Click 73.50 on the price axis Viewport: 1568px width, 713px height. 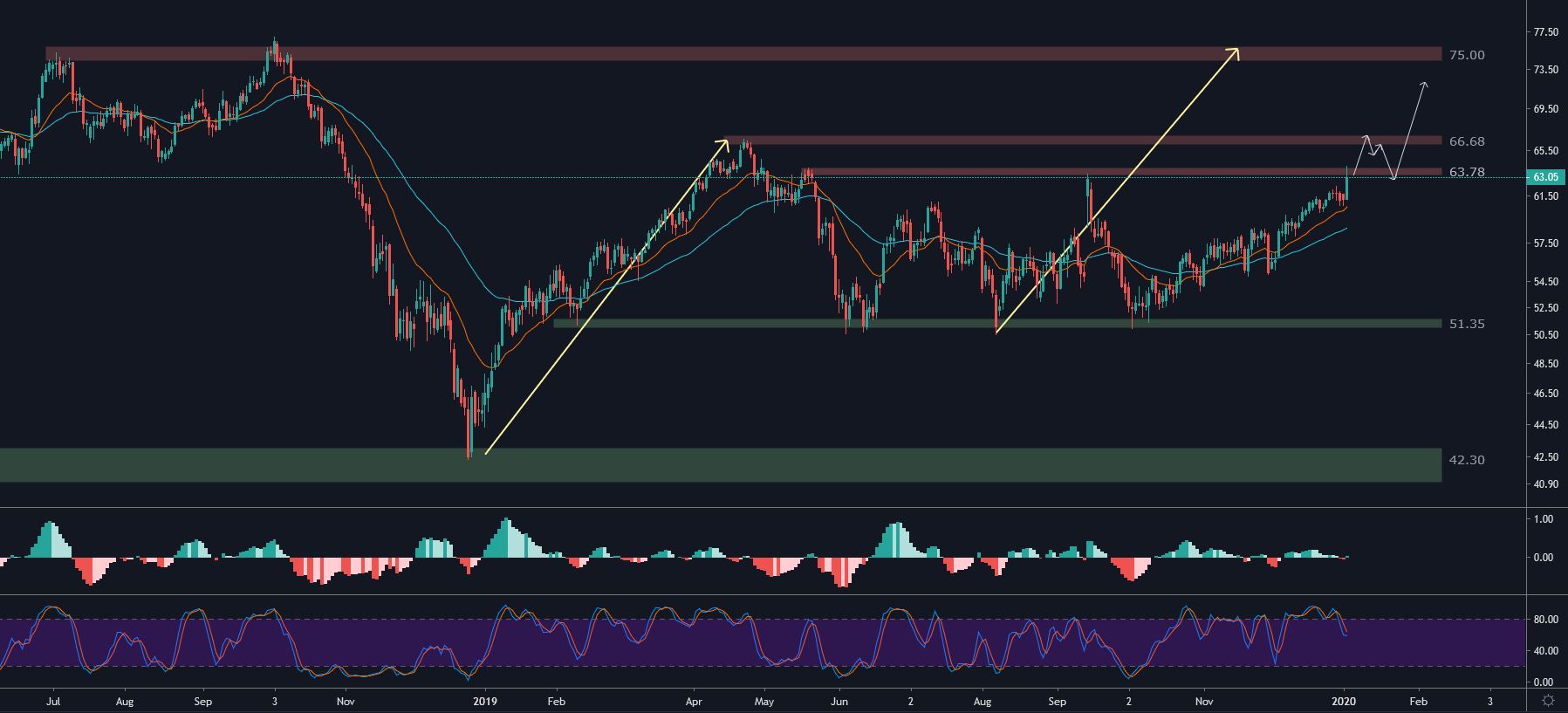coord(1545,69)
